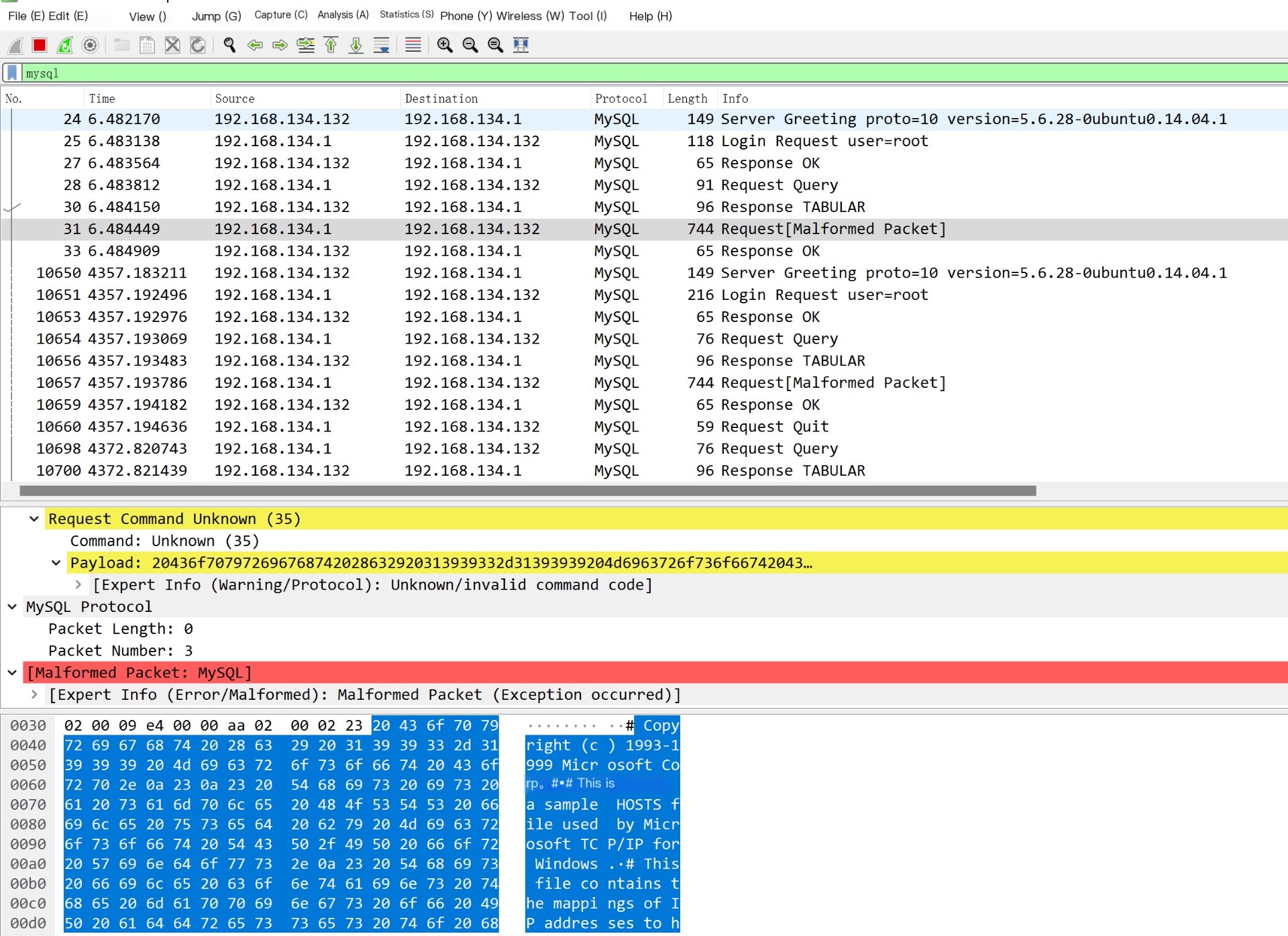Select packet 10657 Malformed Packet row
Viewport: 1288px width, 936px height.
[x=644, y=383]
